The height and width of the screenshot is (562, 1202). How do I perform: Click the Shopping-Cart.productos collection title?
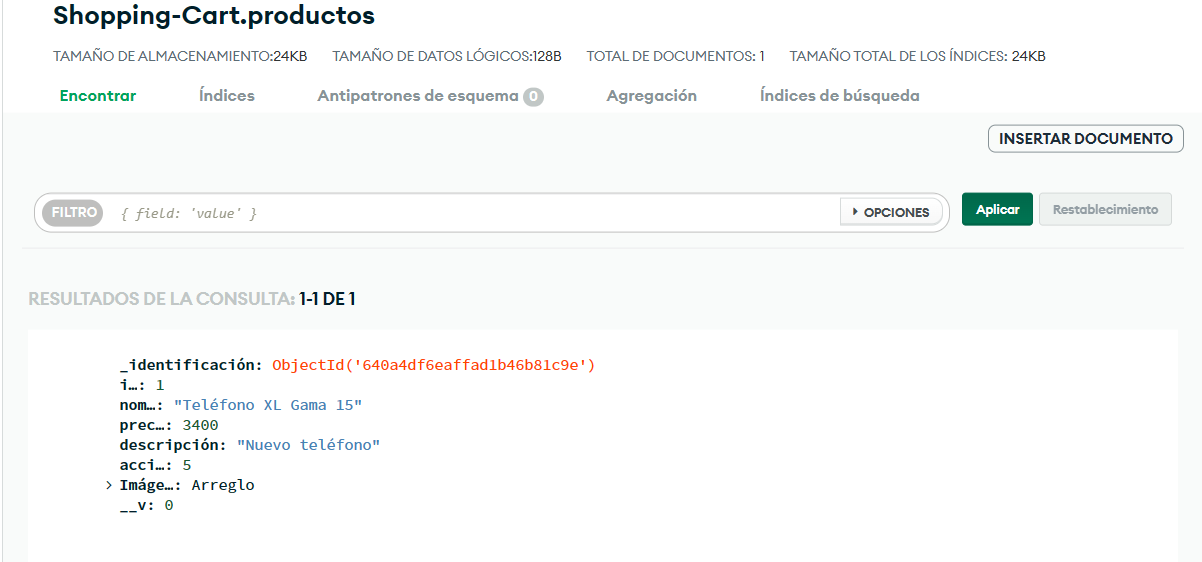[x=214, y=16]
